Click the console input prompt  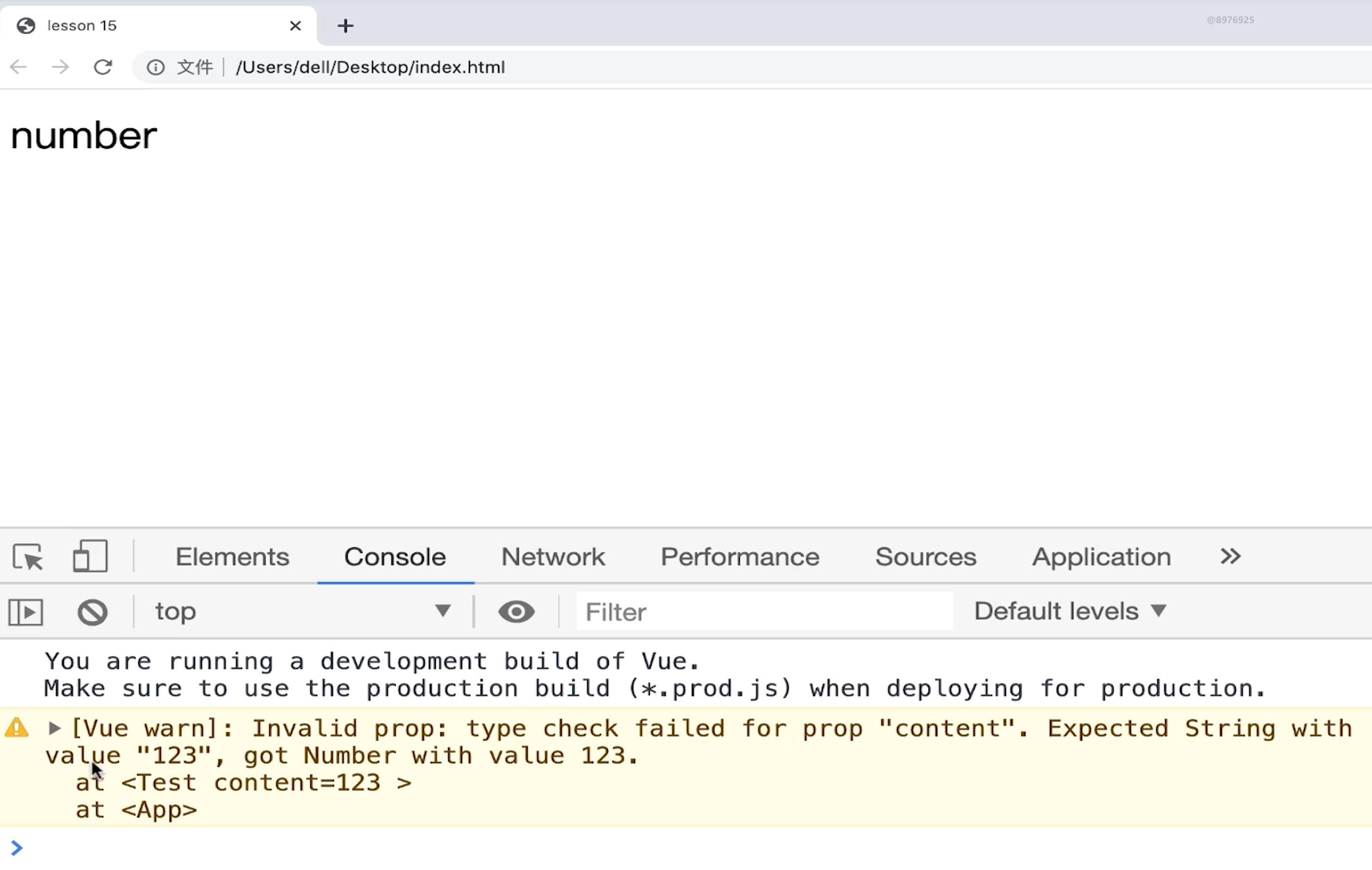click(686, 848)
